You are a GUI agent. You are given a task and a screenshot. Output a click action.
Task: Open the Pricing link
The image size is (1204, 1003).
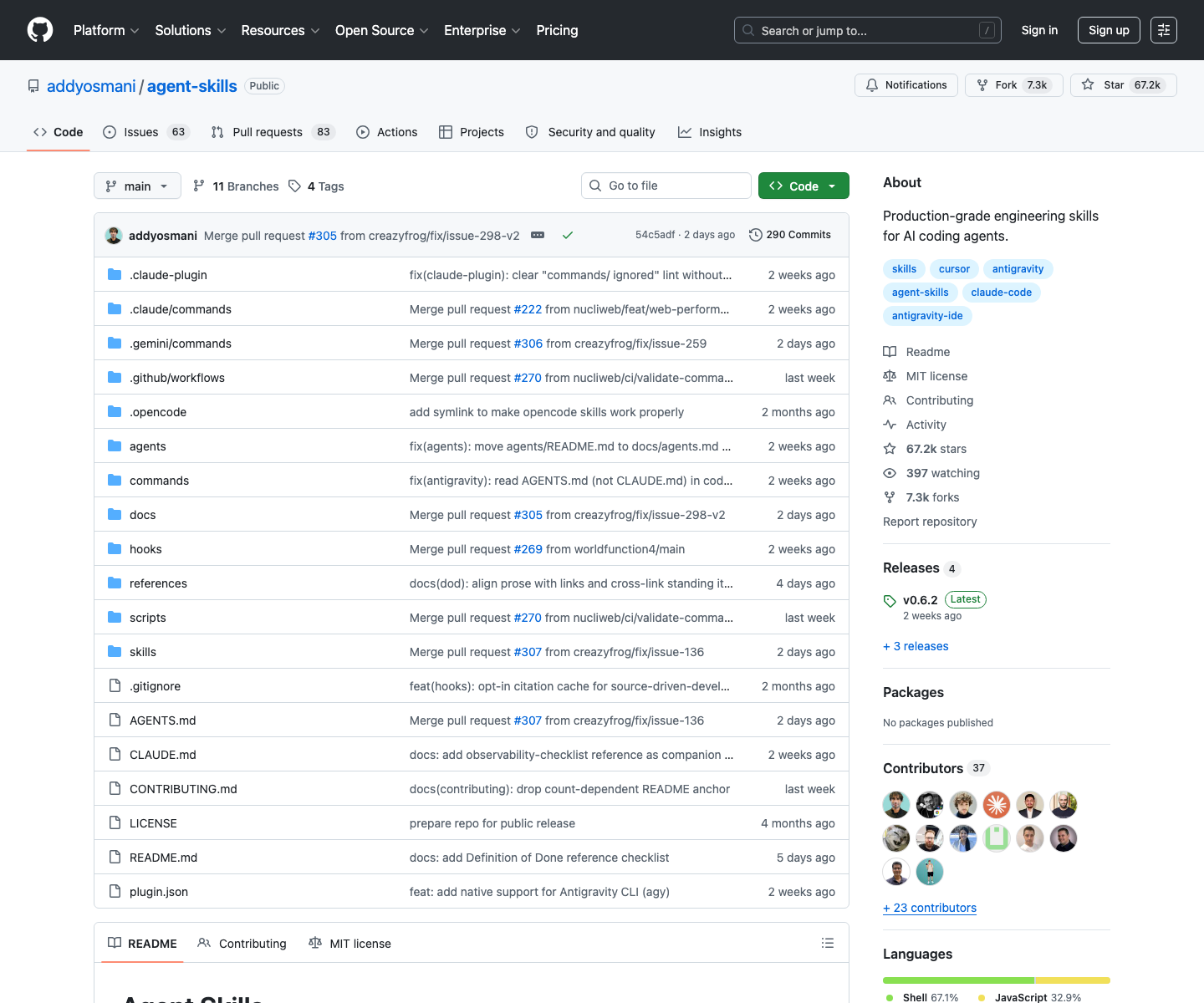coord(557,30)
